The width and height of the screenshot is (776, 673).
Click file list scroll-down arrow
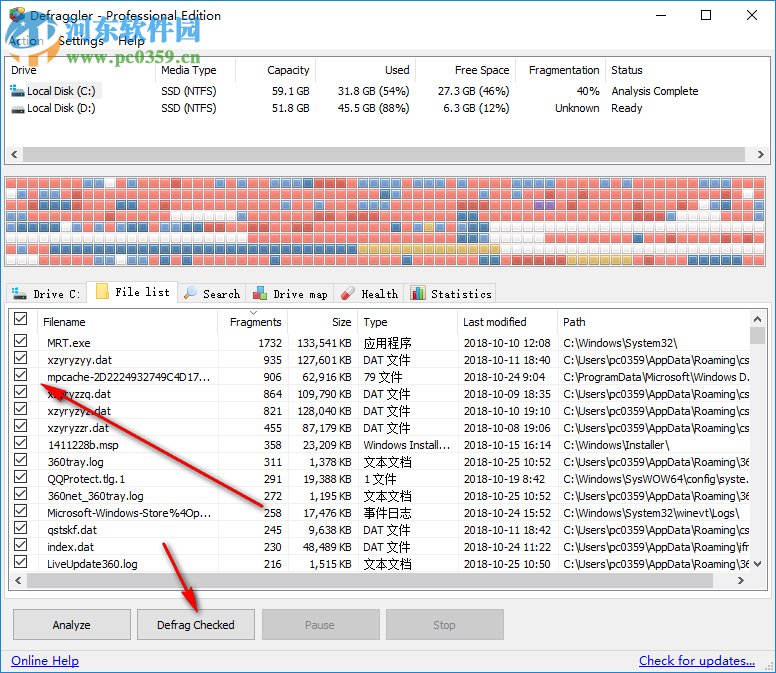(757, 564)
